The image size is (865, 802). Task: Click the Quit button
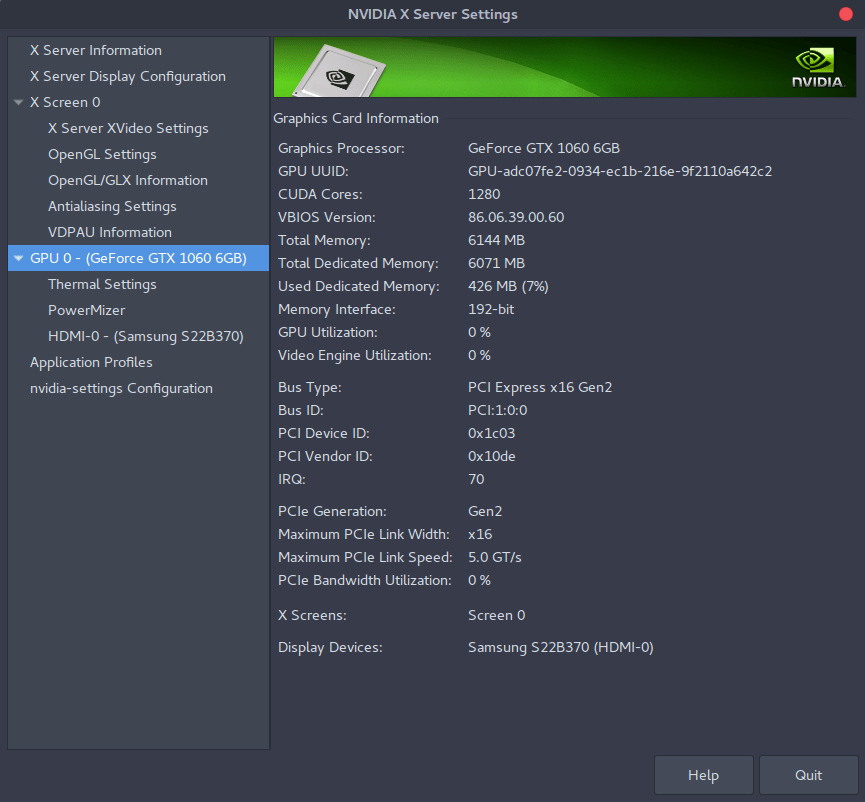point(808,775)
